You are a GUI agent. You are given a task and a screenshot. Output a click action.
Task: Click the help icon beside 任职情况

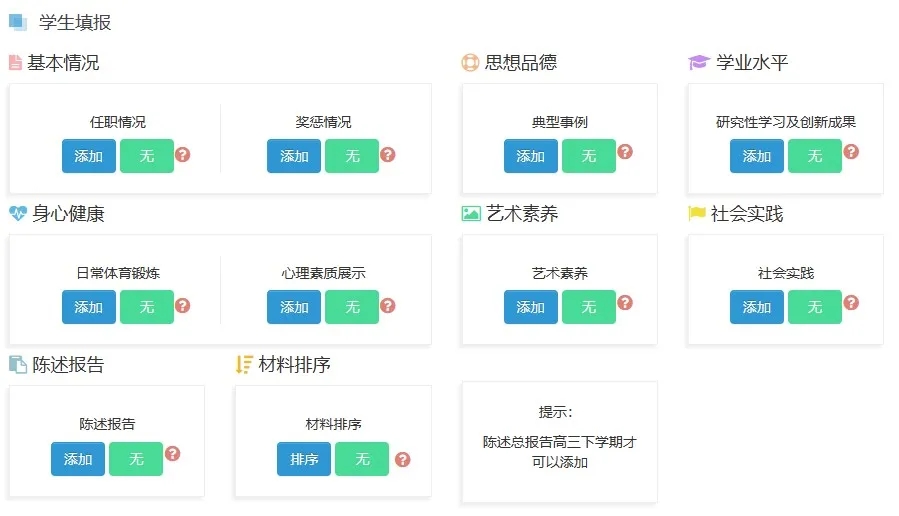point(182,155)
